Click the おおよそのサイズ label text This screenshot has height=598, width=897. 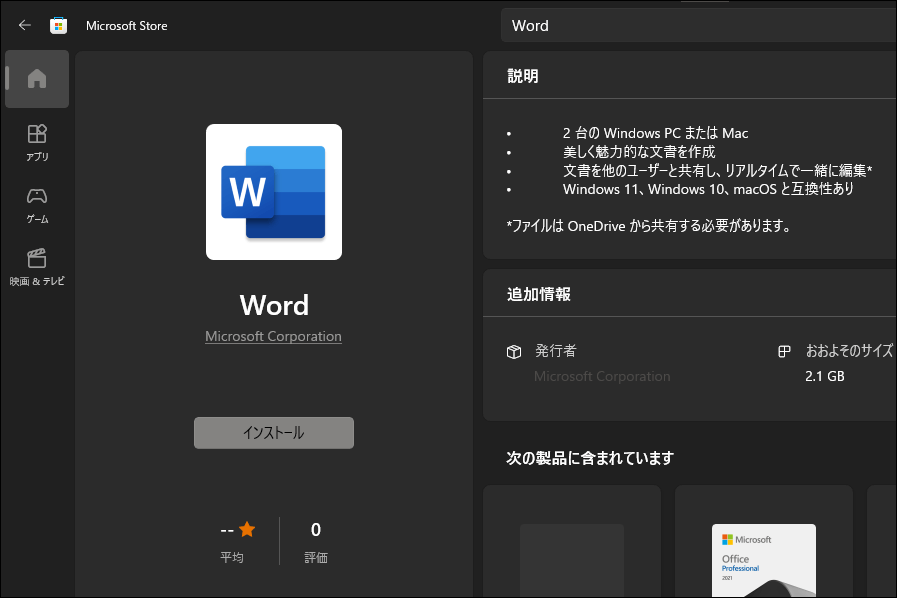click(849, 351)
